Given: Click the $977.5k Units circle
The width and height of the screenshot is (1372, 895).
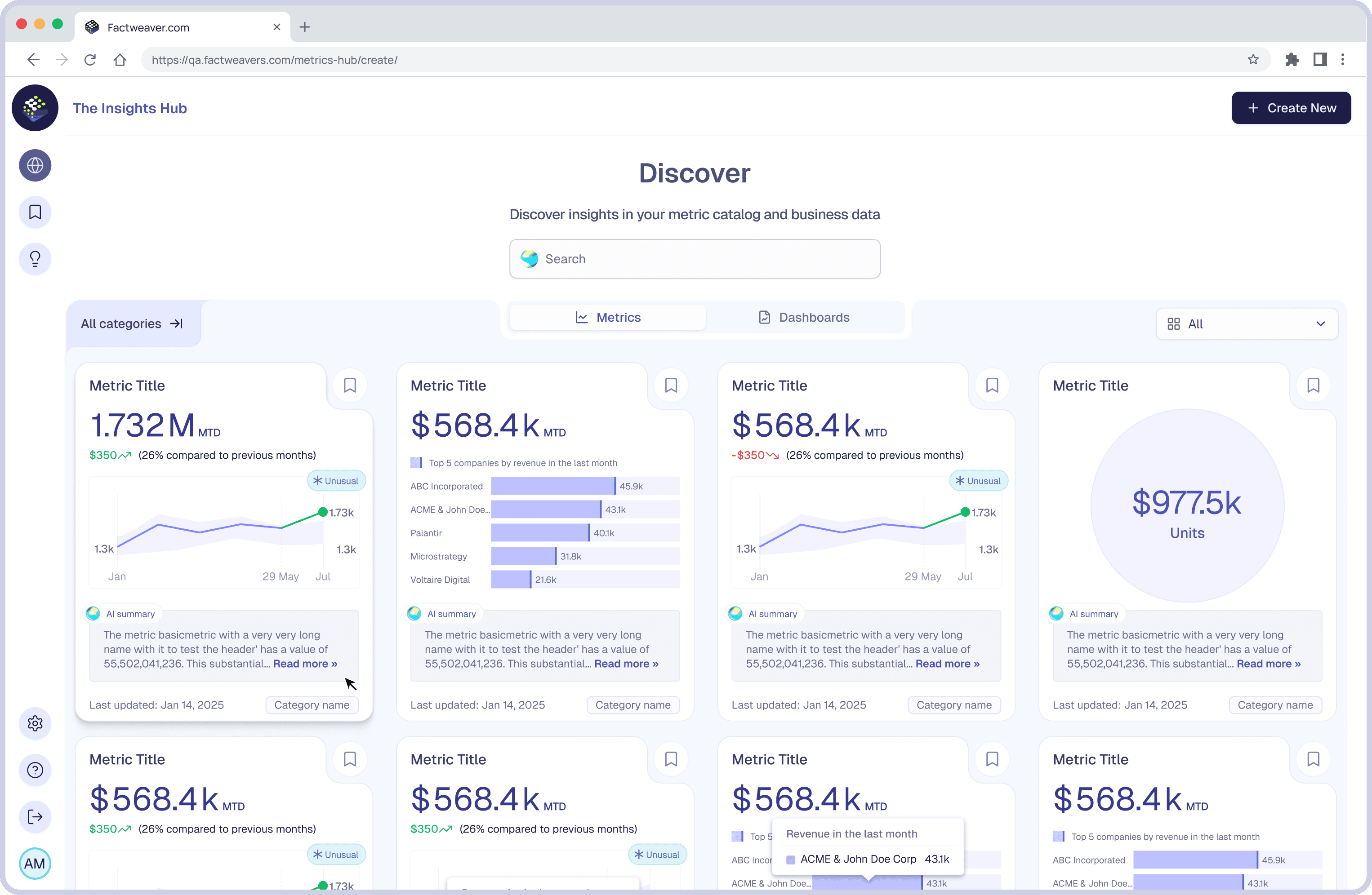Looking at the screenshot, I should coord(1187,505).
